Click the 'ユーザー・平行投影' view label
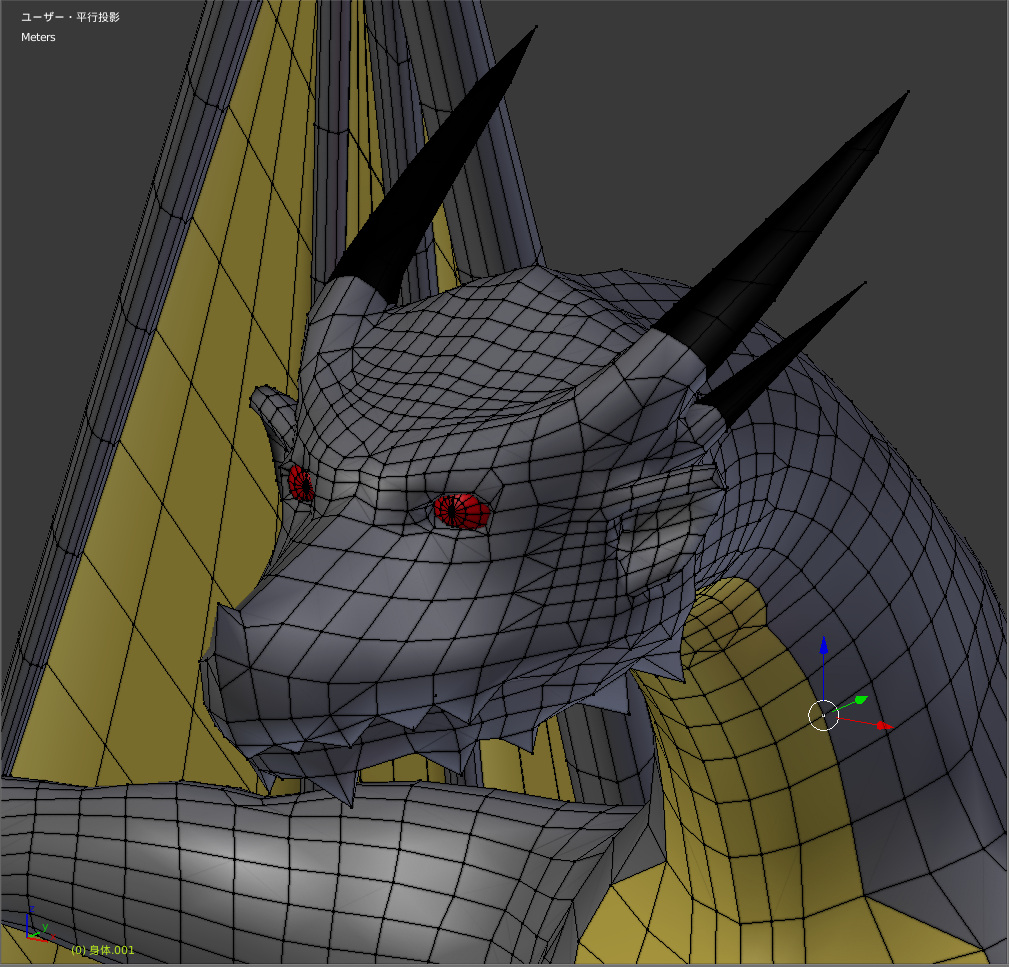1009x967 pixels. [70, 17]
